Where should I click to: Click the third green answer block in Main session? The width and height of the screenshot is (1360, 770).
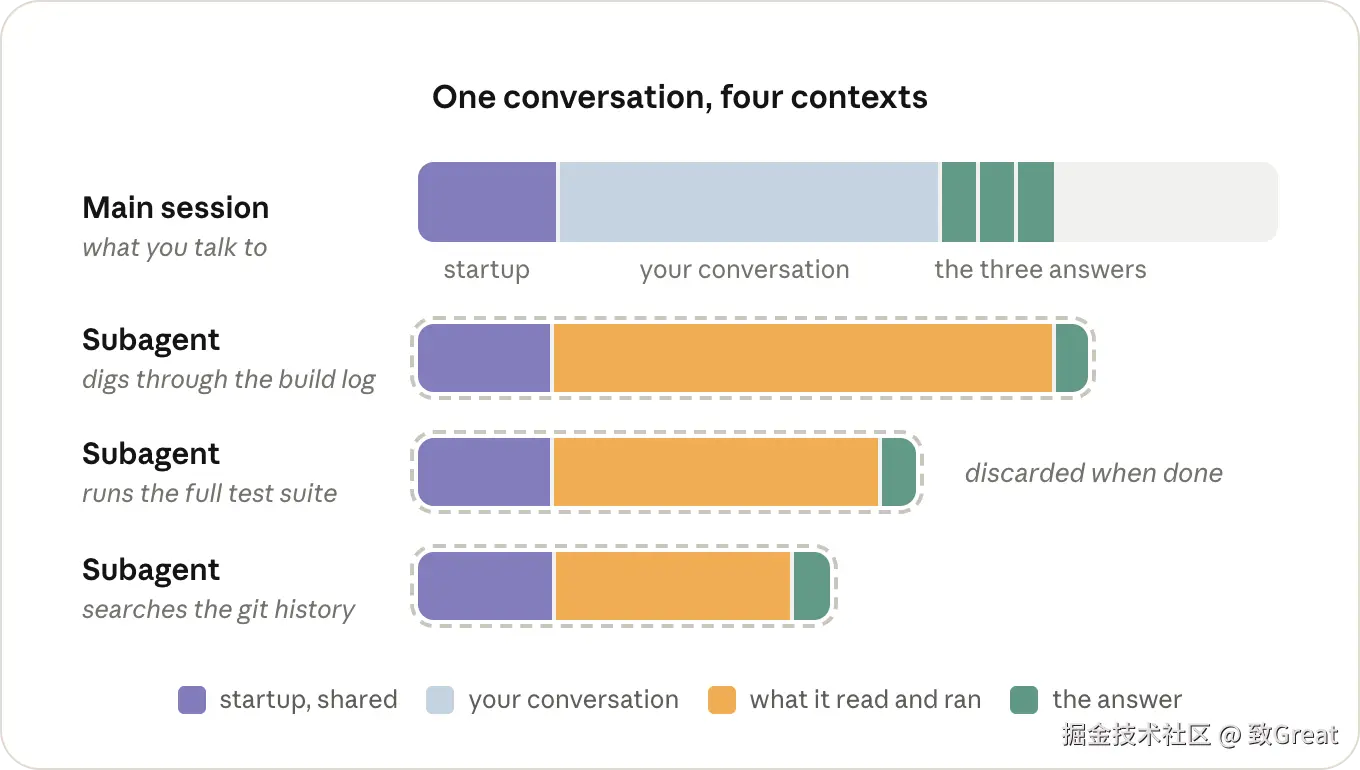[x=1036, y=202]
